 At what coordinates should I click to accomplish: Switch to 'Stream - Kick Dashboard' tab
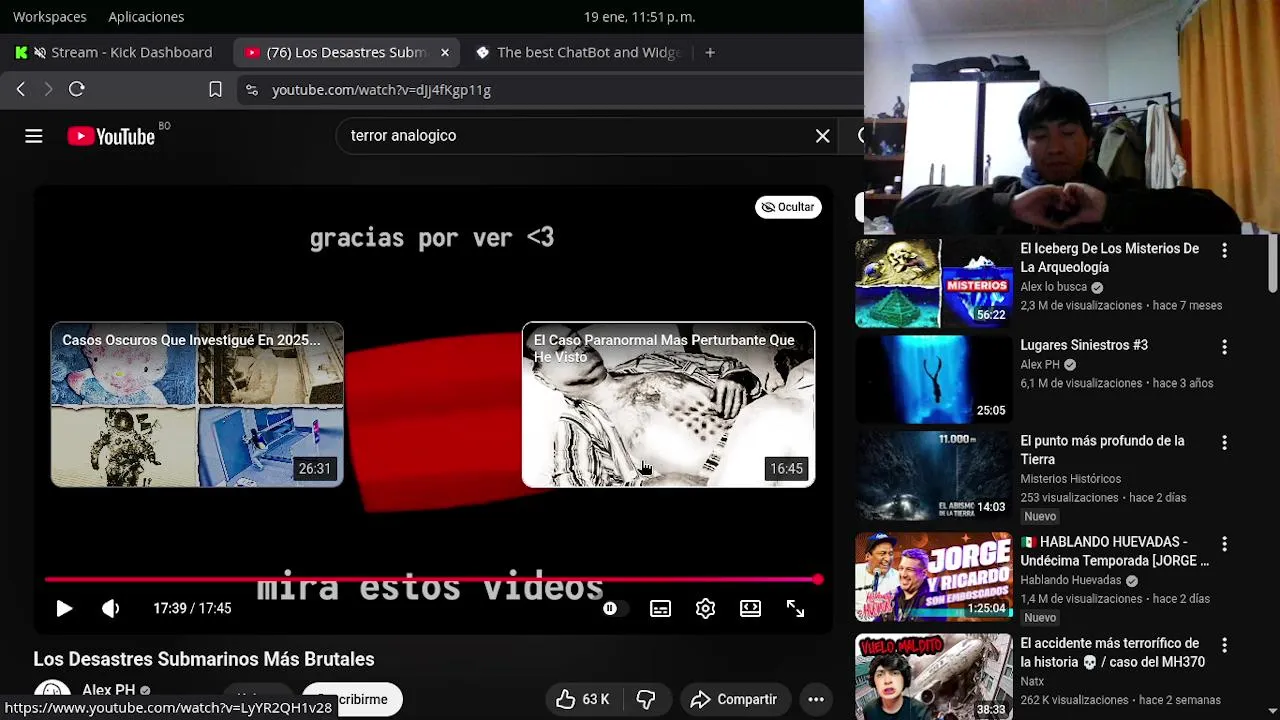[114, 52]
